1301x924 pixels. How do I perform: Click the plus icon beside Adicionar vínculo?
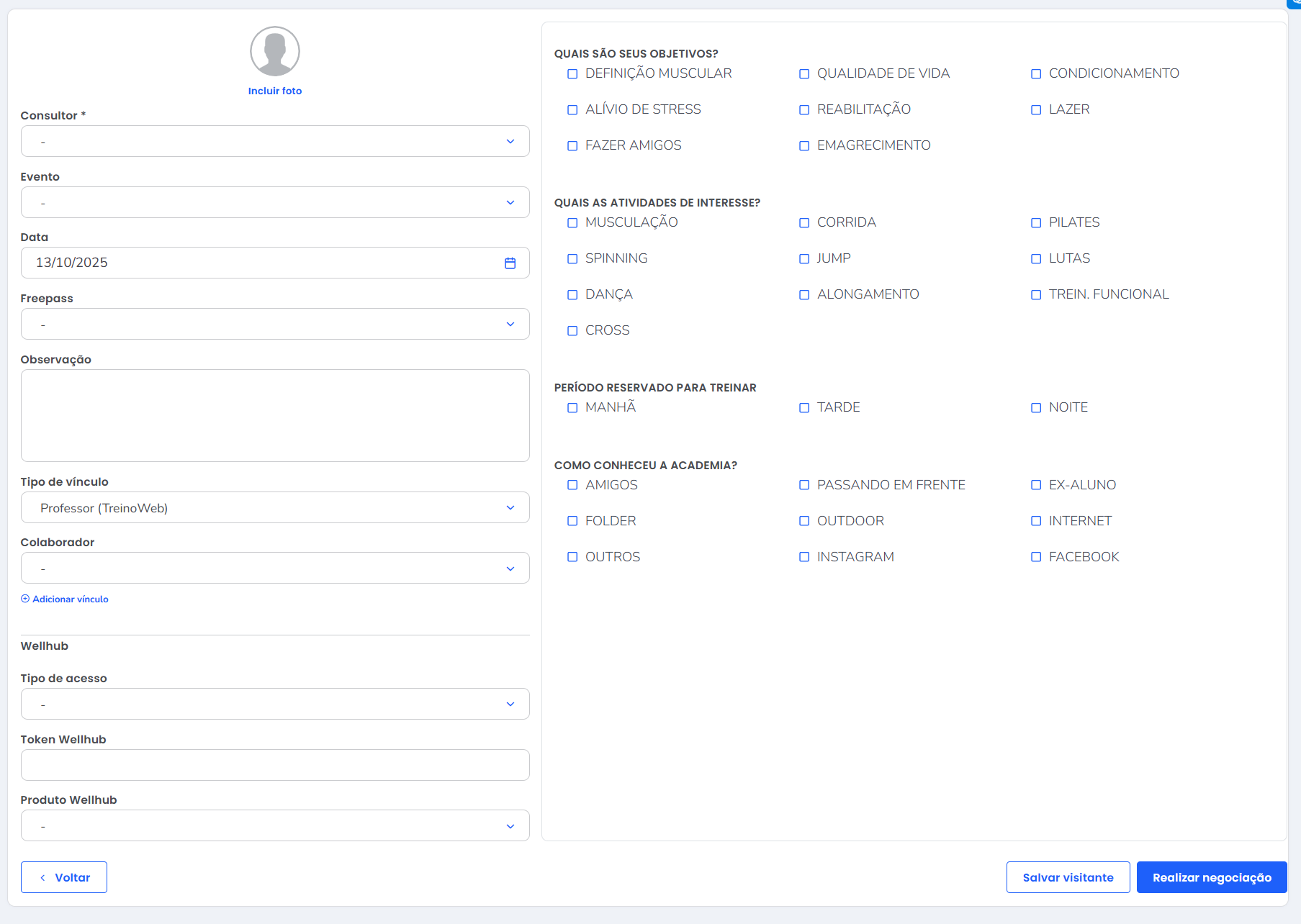pyautogui.click(x=25, y=599)
